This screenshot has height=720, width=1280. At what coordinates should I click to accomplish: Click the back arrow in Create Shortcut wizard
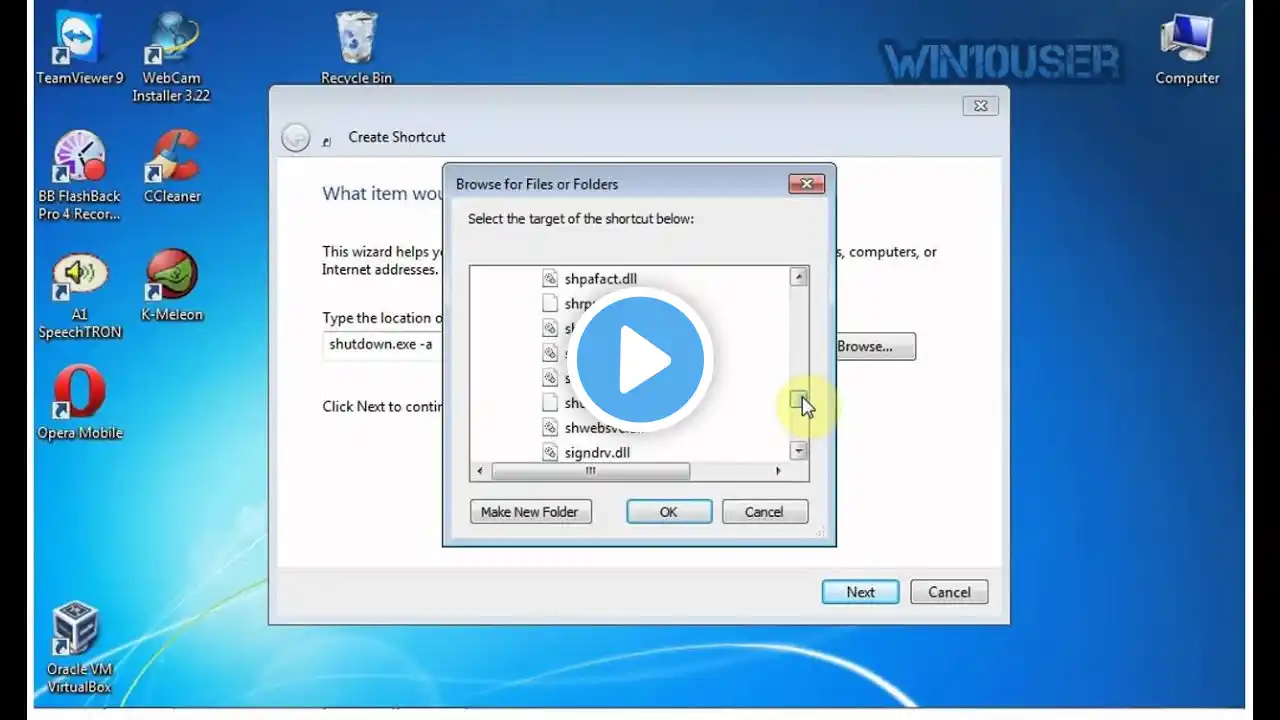(x=295, y=137)
